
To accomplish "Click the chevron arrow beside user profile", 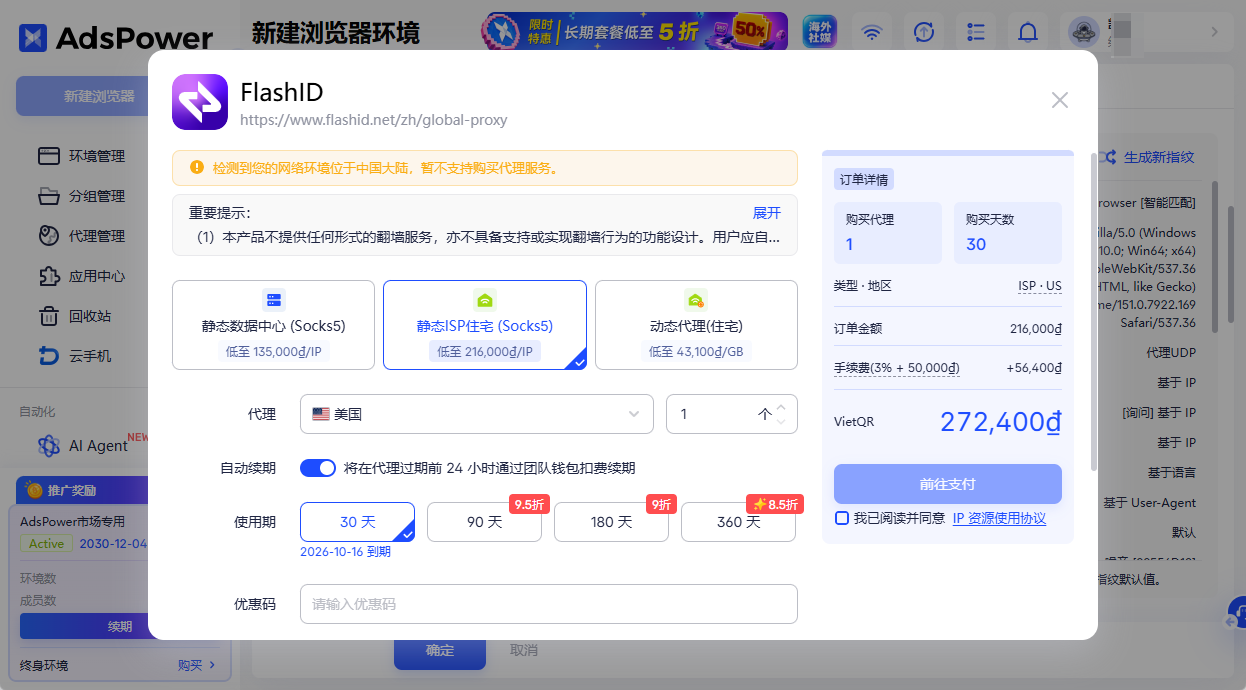I will tap(1215, 32).
